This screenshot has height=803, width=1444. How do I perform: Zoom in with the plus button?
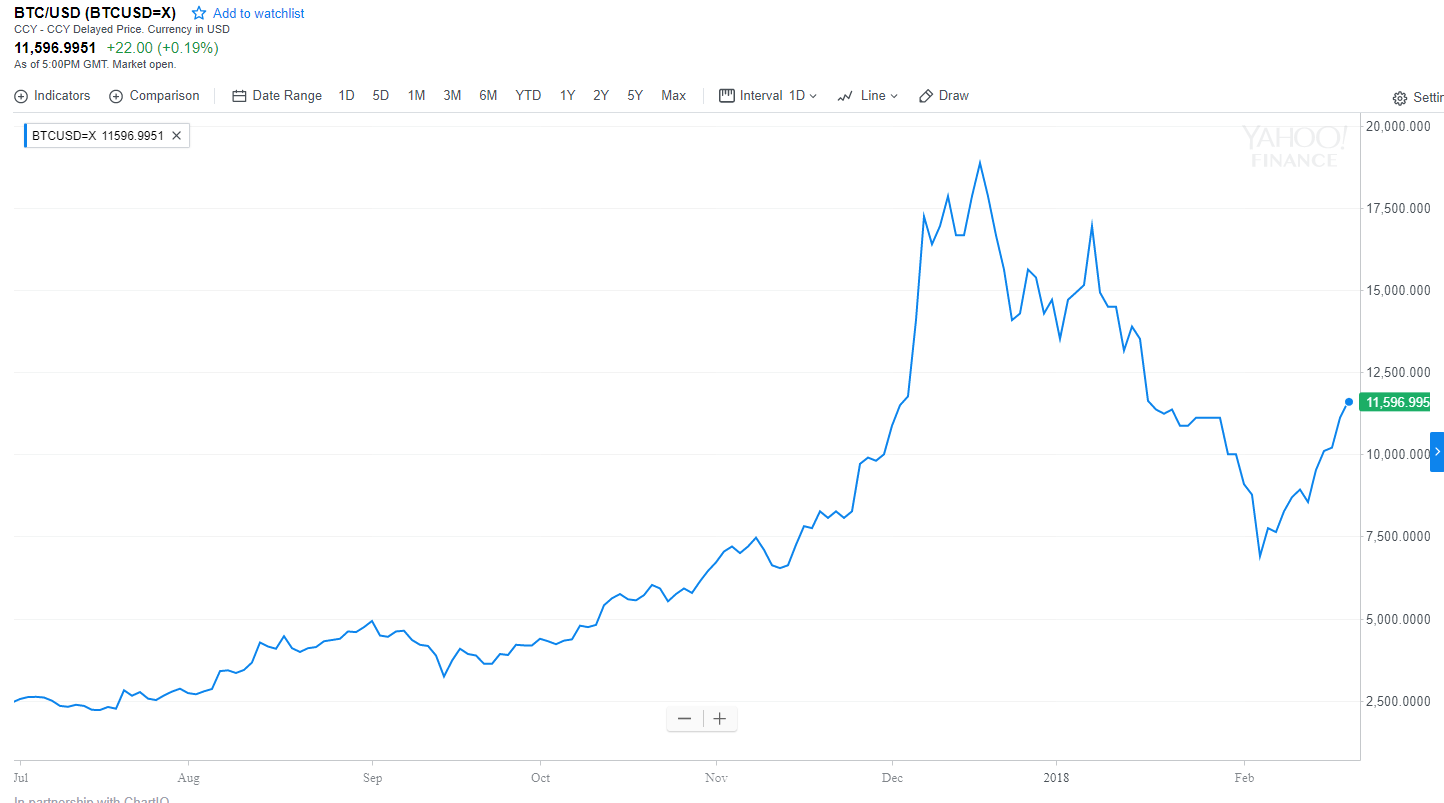pos(720,718)
